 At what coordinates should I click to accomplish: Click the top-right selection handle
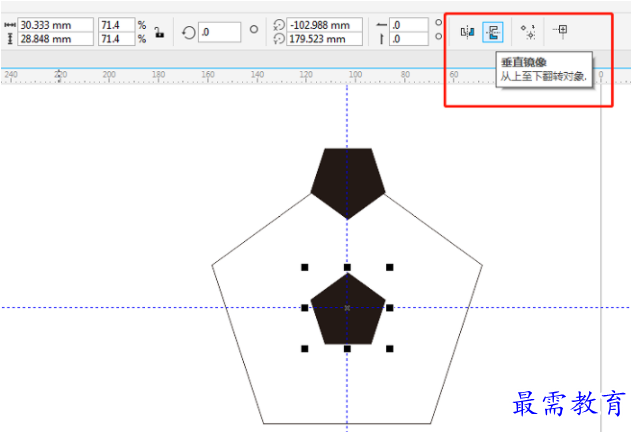390,267
